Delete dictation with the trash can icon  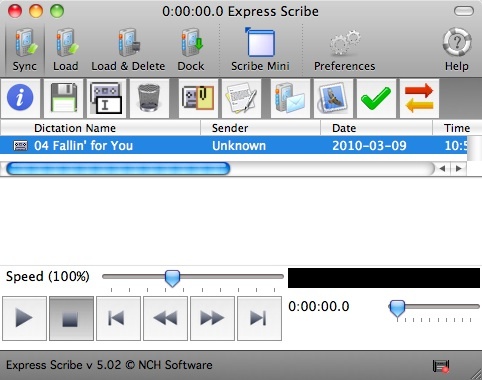149,98
